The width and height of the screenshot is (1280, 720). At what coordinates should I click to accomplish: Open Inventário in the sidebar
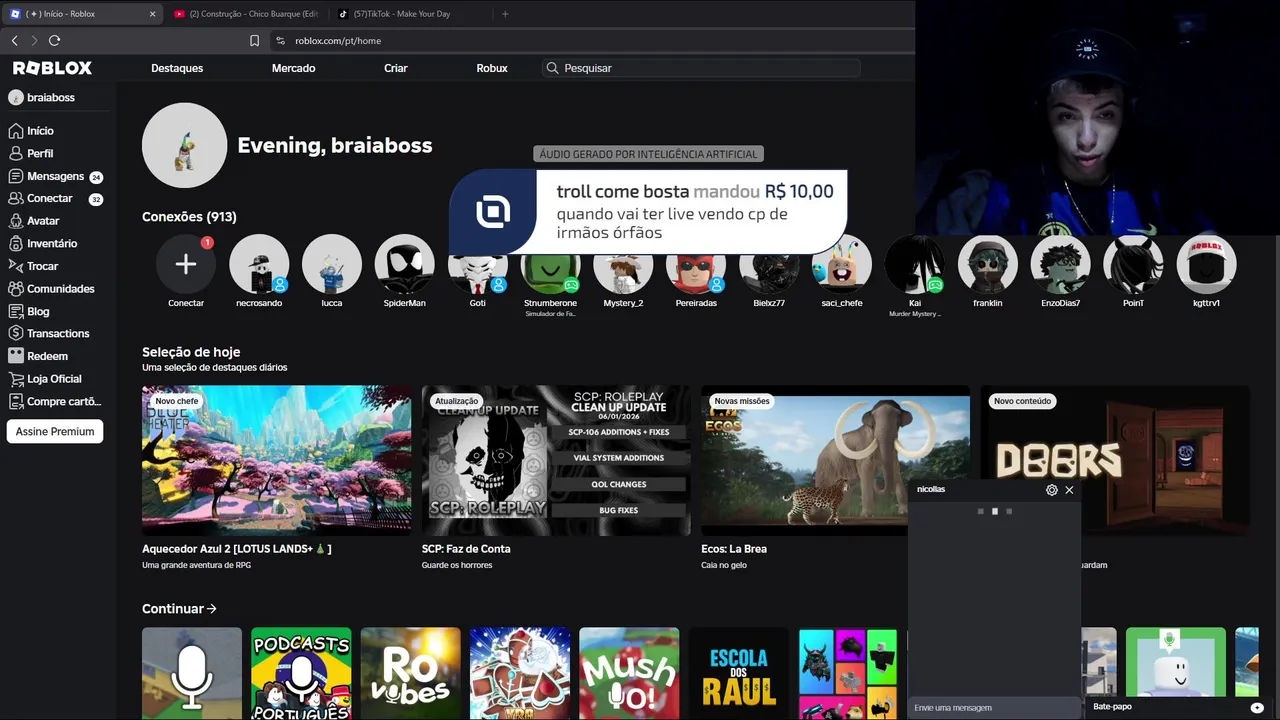(x=43, y=243)
